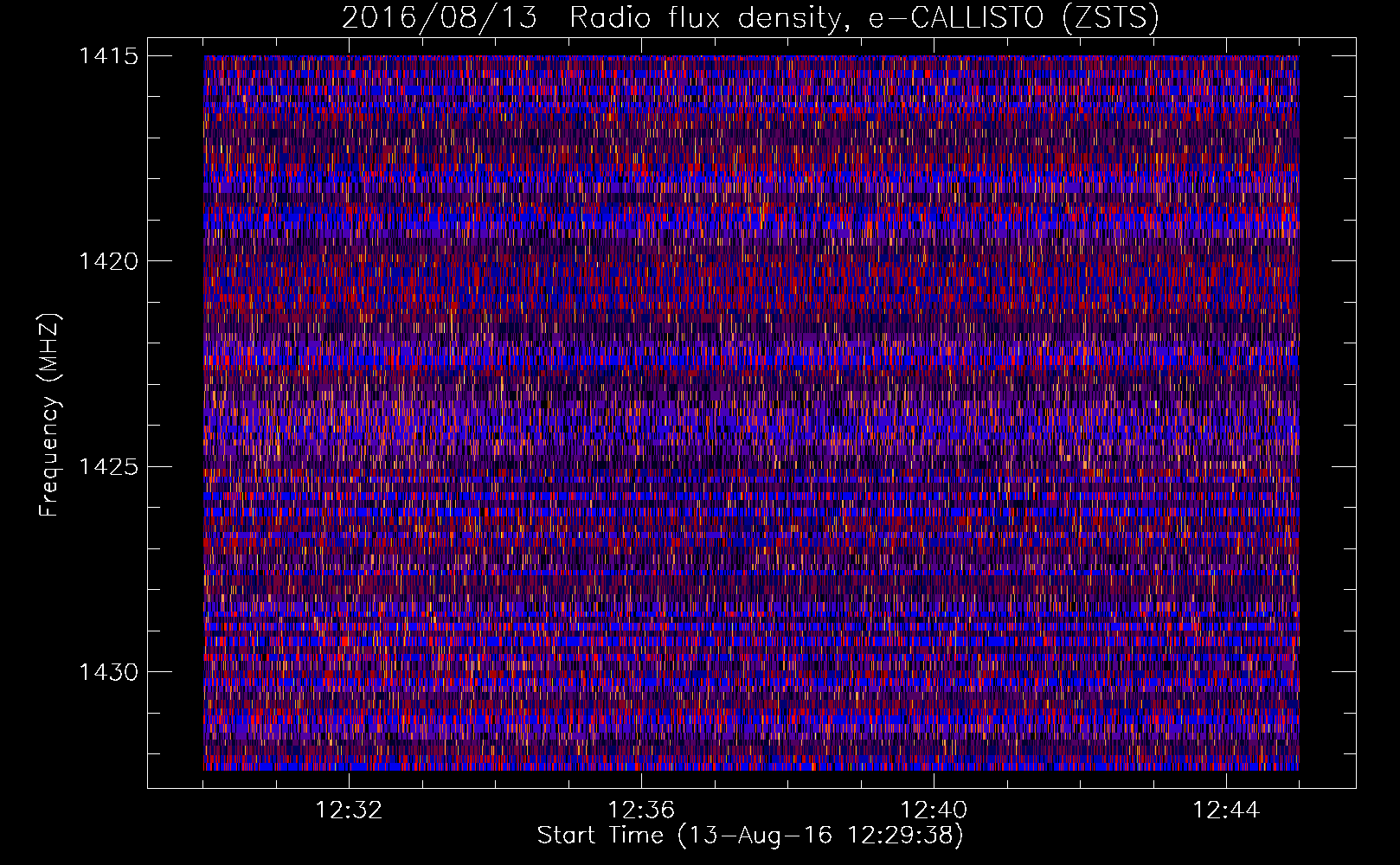The image size is (1400, 865).
Task: Click the 12:44 time tick label
Action: click(1226, 811)
